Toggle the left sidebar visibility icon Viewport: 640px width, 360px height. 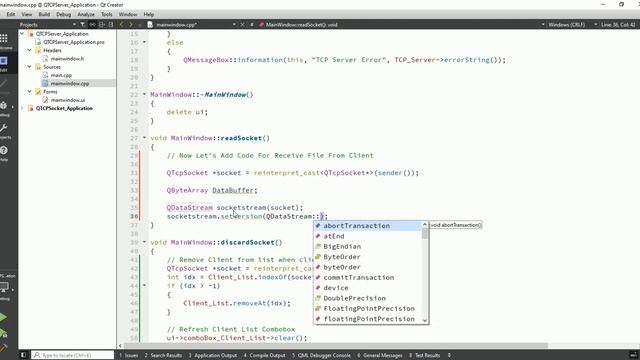click(x=23, y=355)
